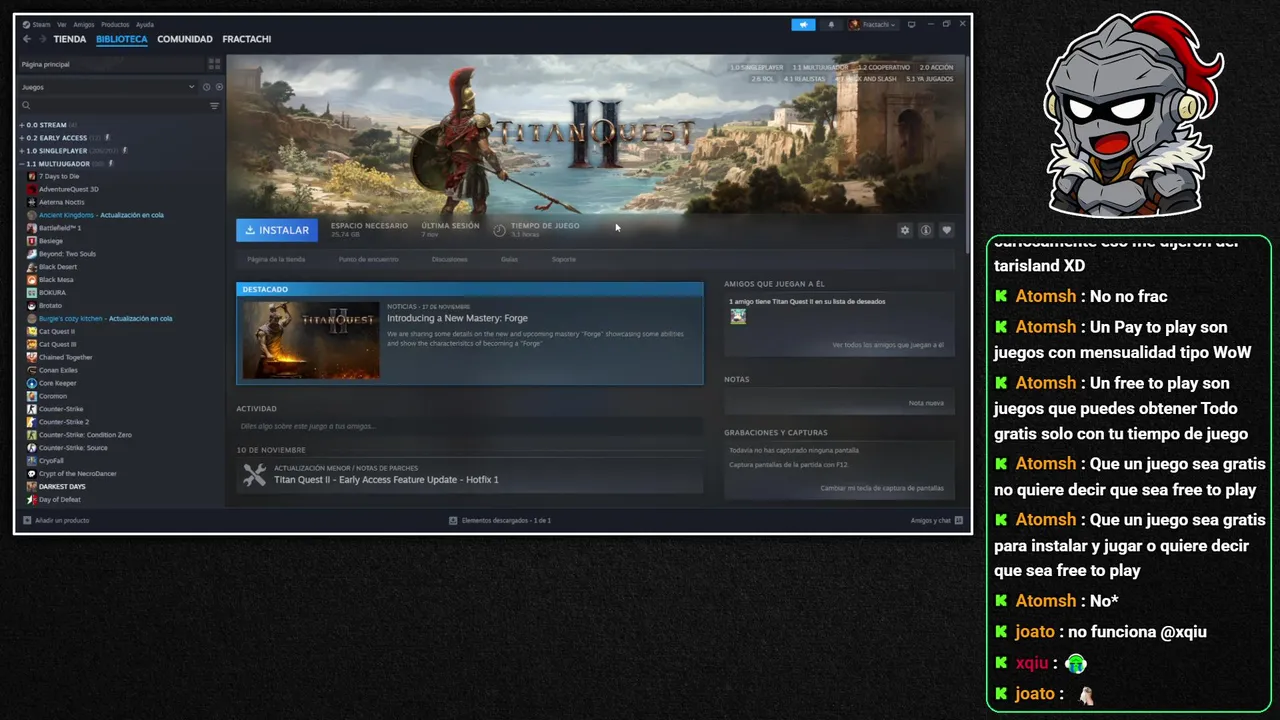1280x720 pixels.
Task: Open Amigos y chat panel
Action: pos(936,520)
